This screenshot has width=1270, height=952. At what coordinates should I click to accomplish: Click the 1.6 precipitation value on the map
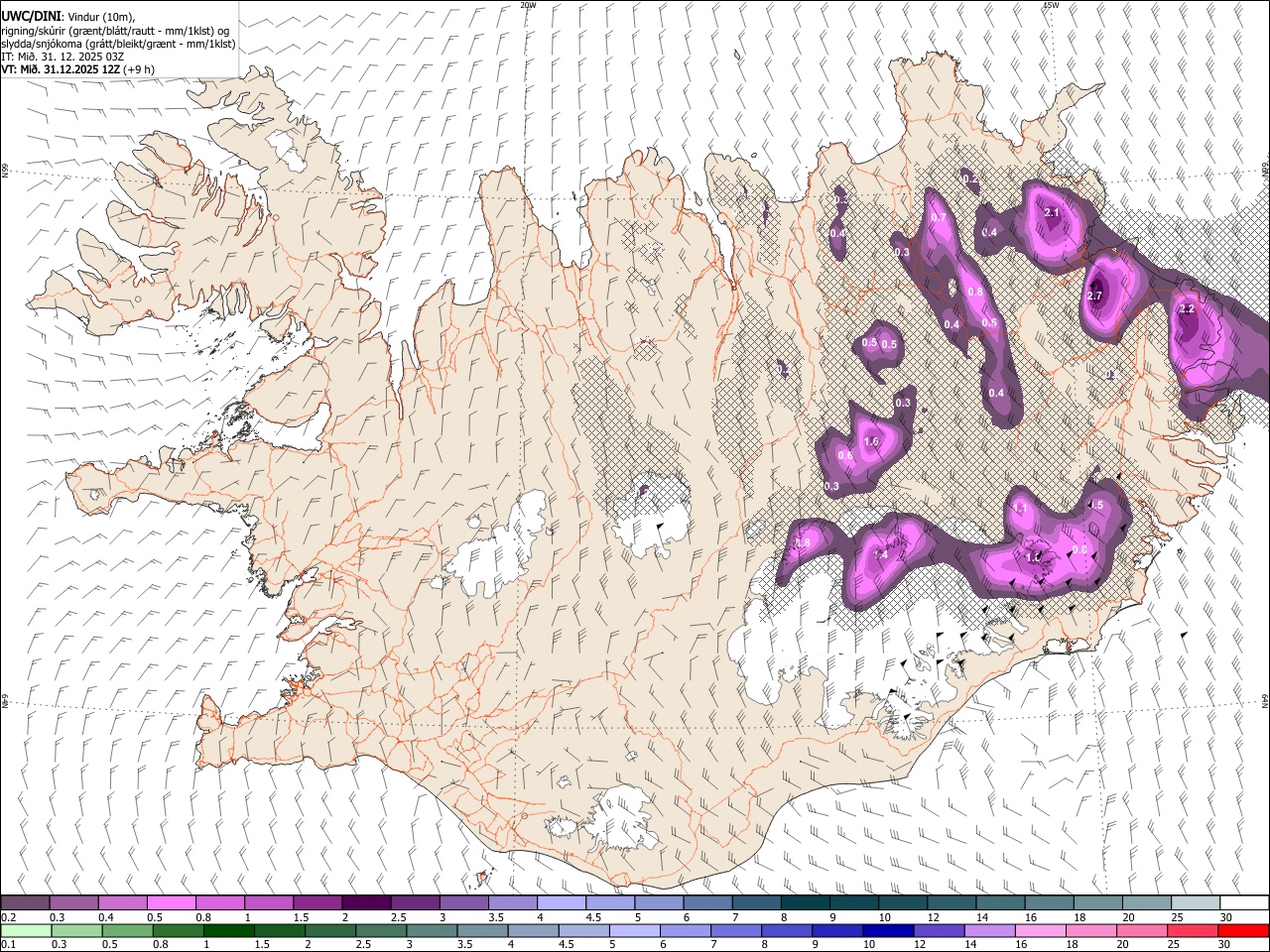tap(872, 441)
